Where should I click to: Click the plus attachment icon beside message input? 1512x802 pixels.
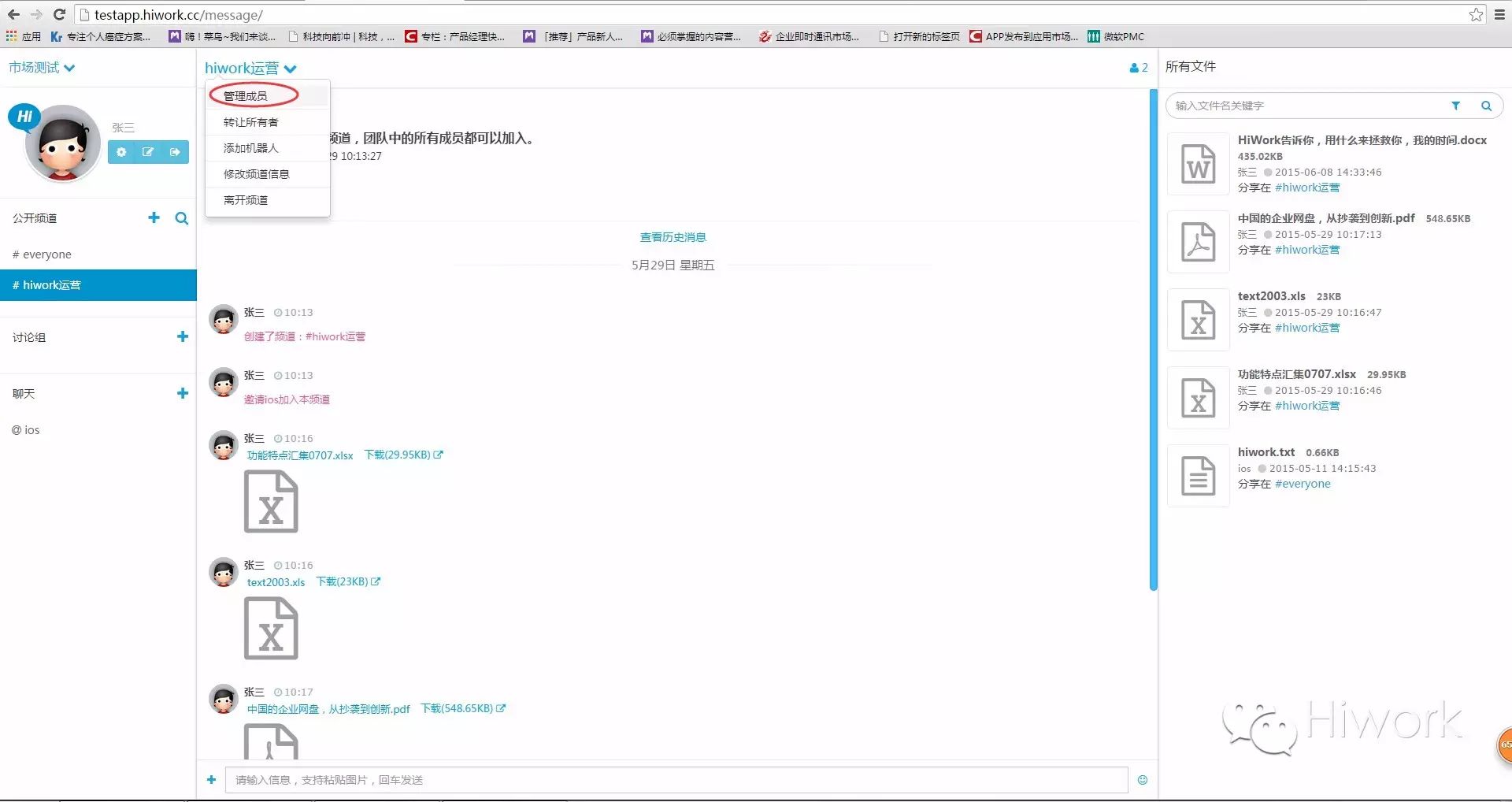[x=211, y=780]
